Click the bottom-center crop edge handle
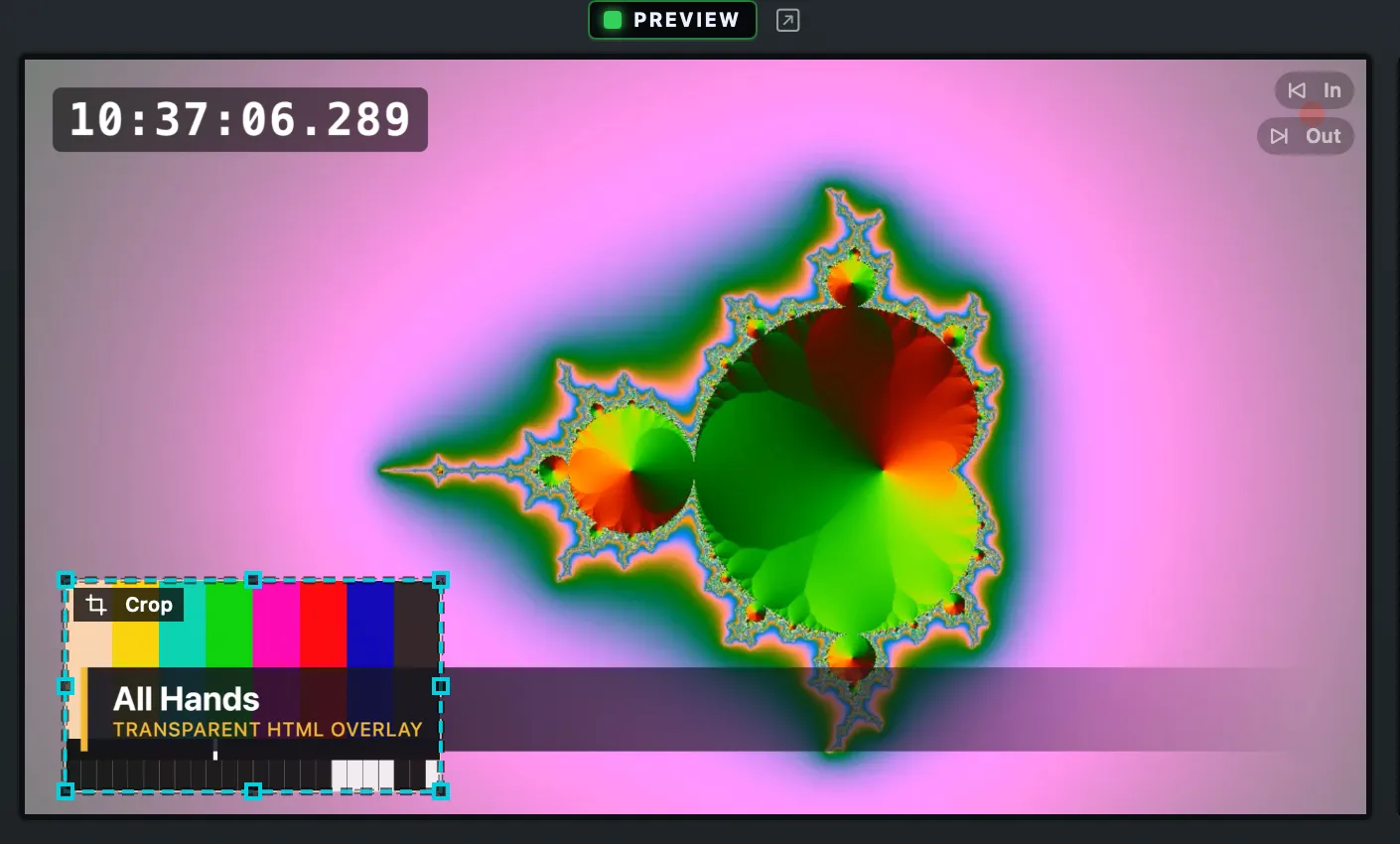Screen dimensions: 1400x844 tap(253, 791)
